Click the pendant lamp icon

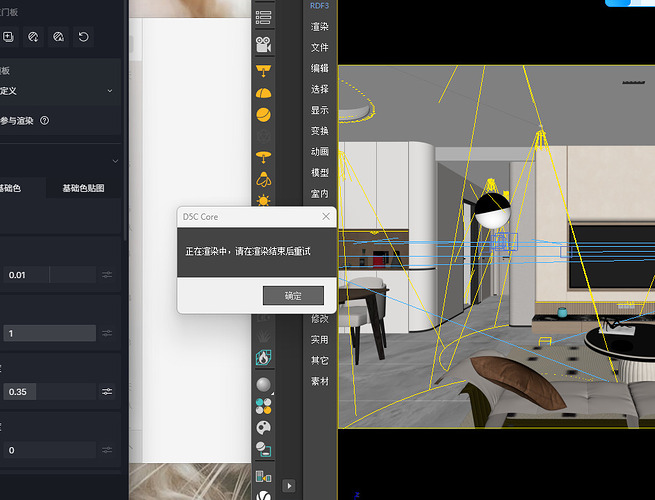[264, 155]
